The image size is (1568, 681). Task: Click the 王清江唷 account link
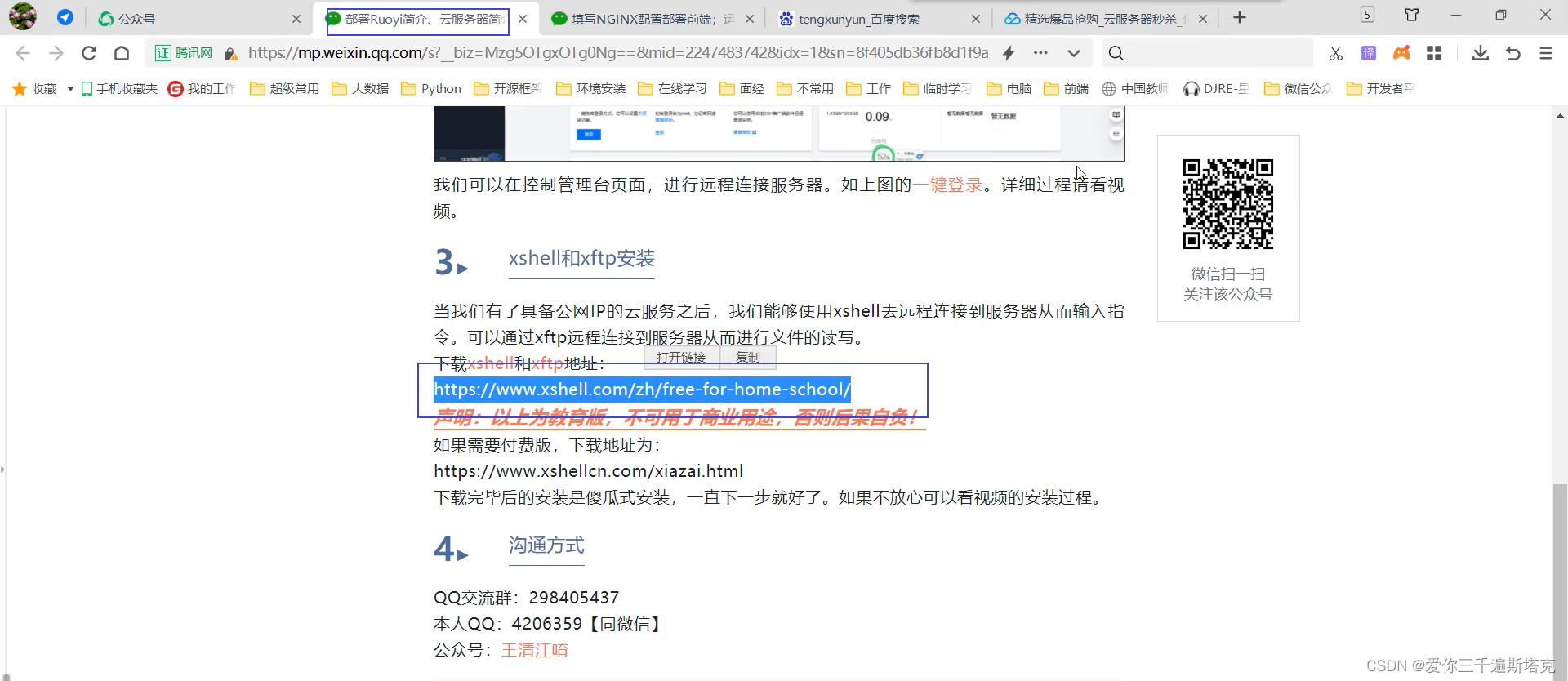535,650
